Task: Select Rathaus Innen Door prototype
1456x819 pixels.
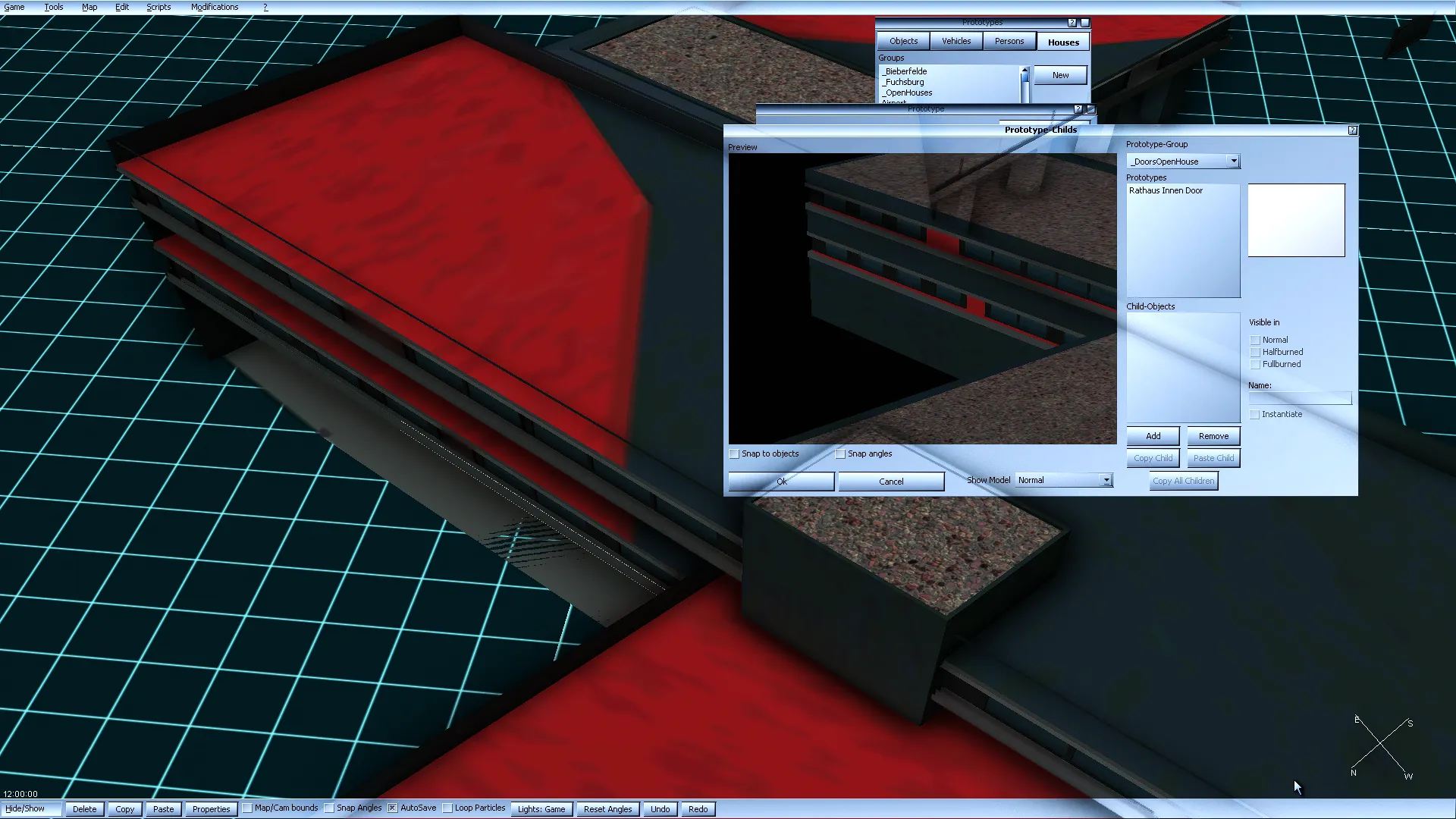Action: click(1166, 191)
